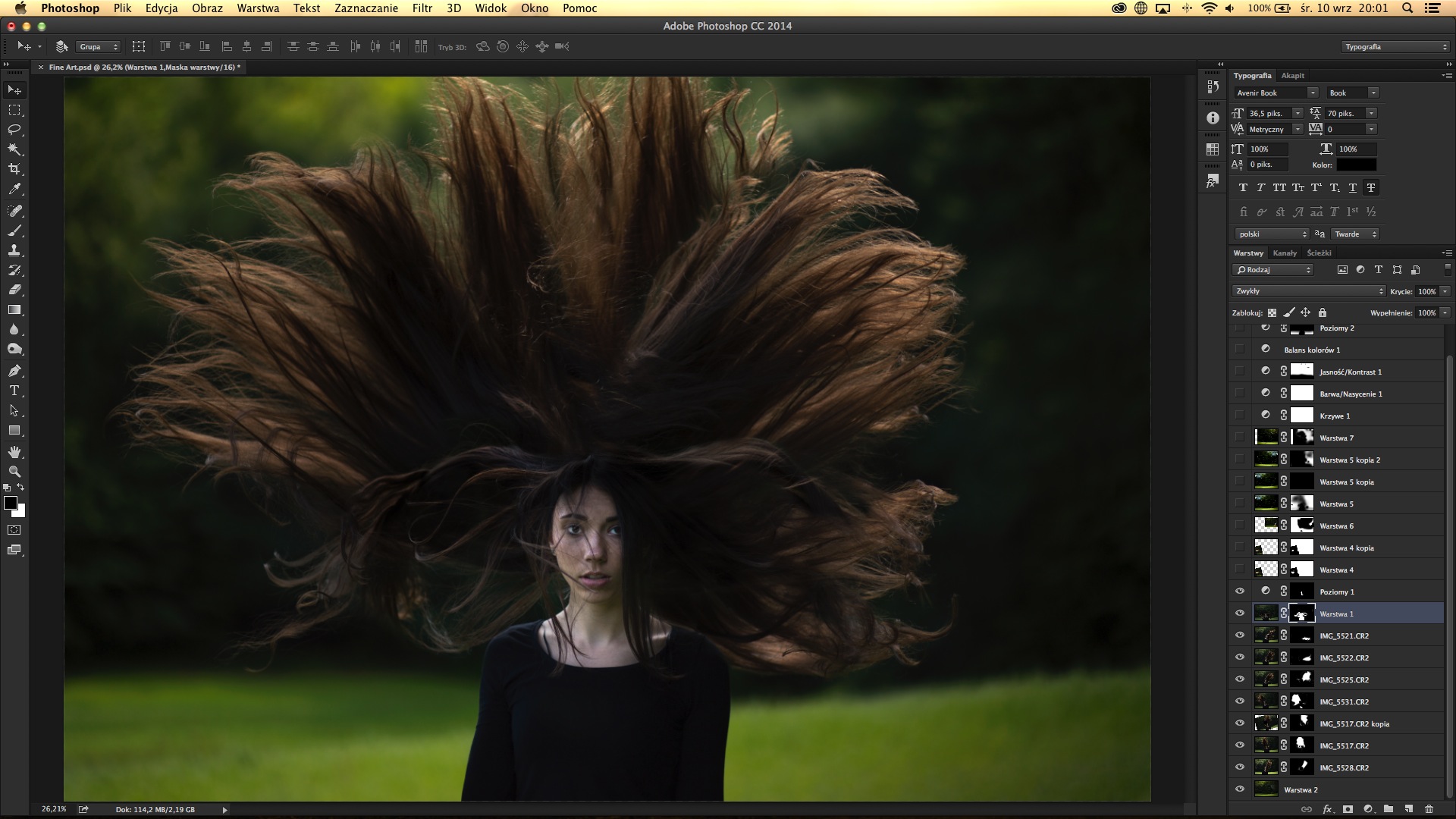
Task: Open Filtr menu in menu bar
Action: point(420,8)
